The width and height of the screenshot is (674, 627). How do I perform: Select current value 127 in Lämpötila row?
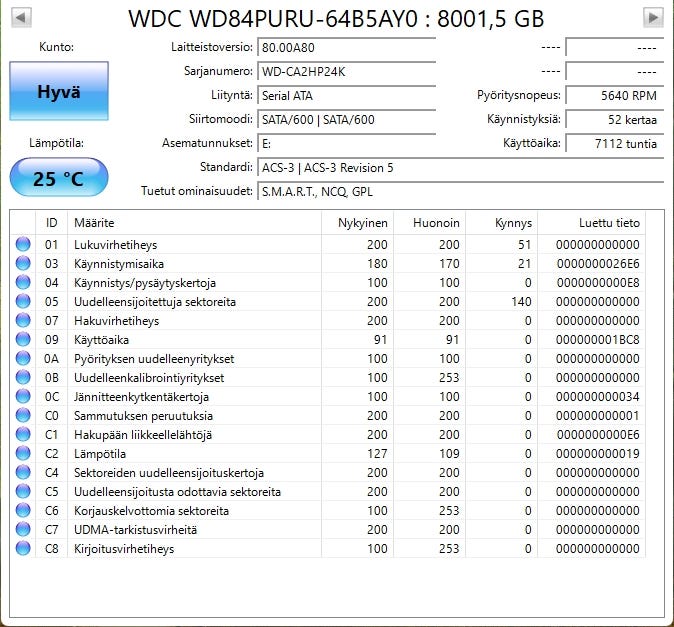[377, 453]
